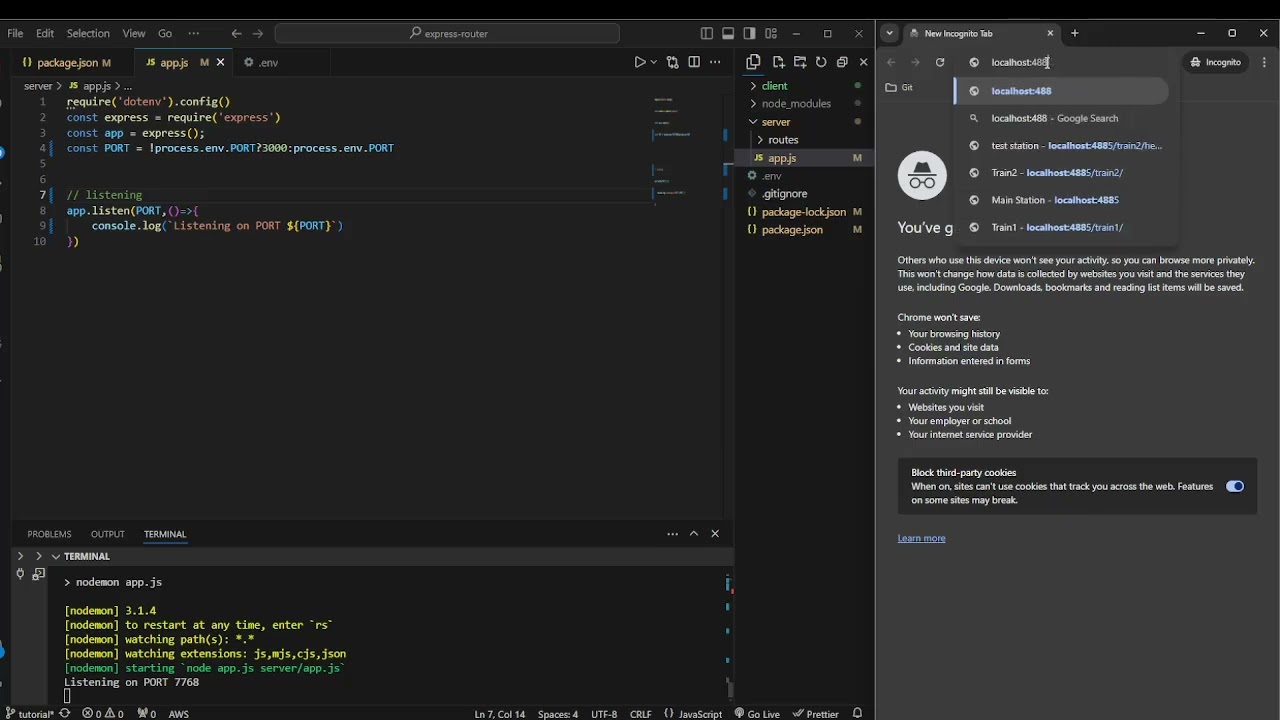Close the Explorer side panel
Viewport: 1280px width, 720px height.
864,62
